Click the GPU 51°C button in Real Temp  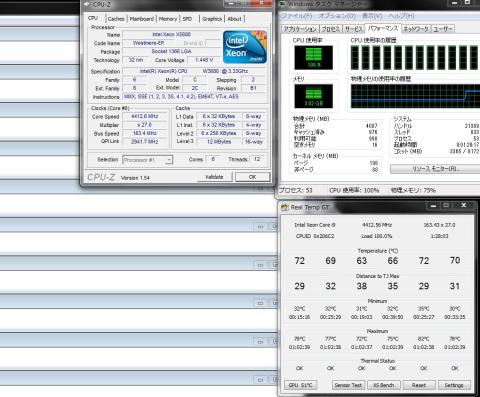tap(300, 385)
